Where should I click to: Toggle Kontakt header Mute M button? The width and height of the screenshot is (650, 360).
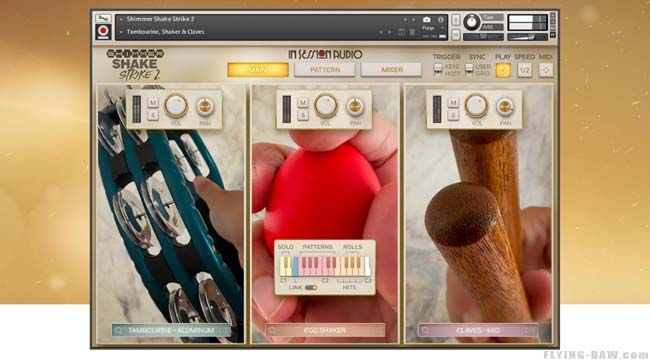point(456,35)
